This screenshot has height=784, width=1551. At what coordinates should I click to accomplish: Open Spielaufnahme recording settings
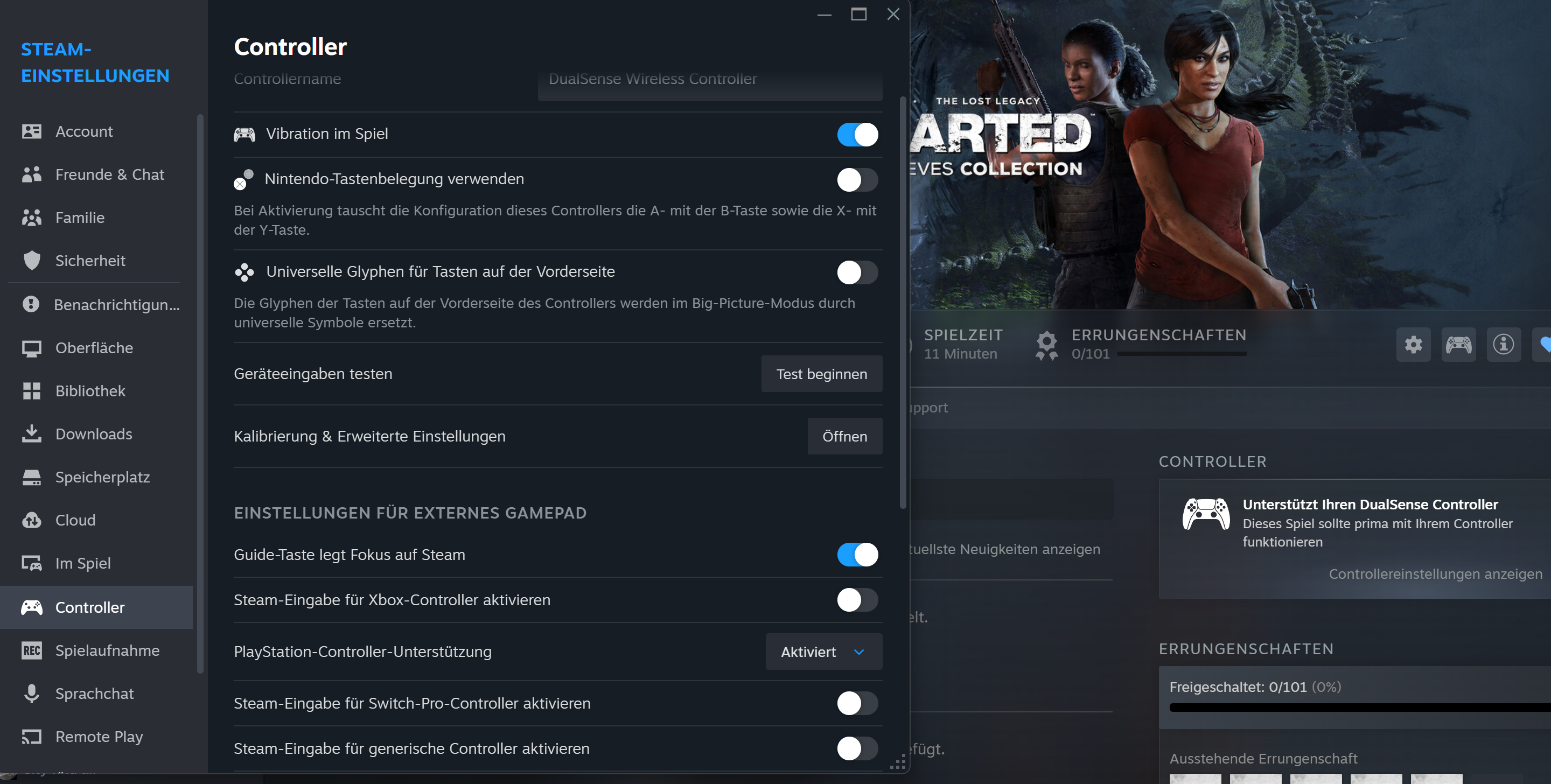107,650
